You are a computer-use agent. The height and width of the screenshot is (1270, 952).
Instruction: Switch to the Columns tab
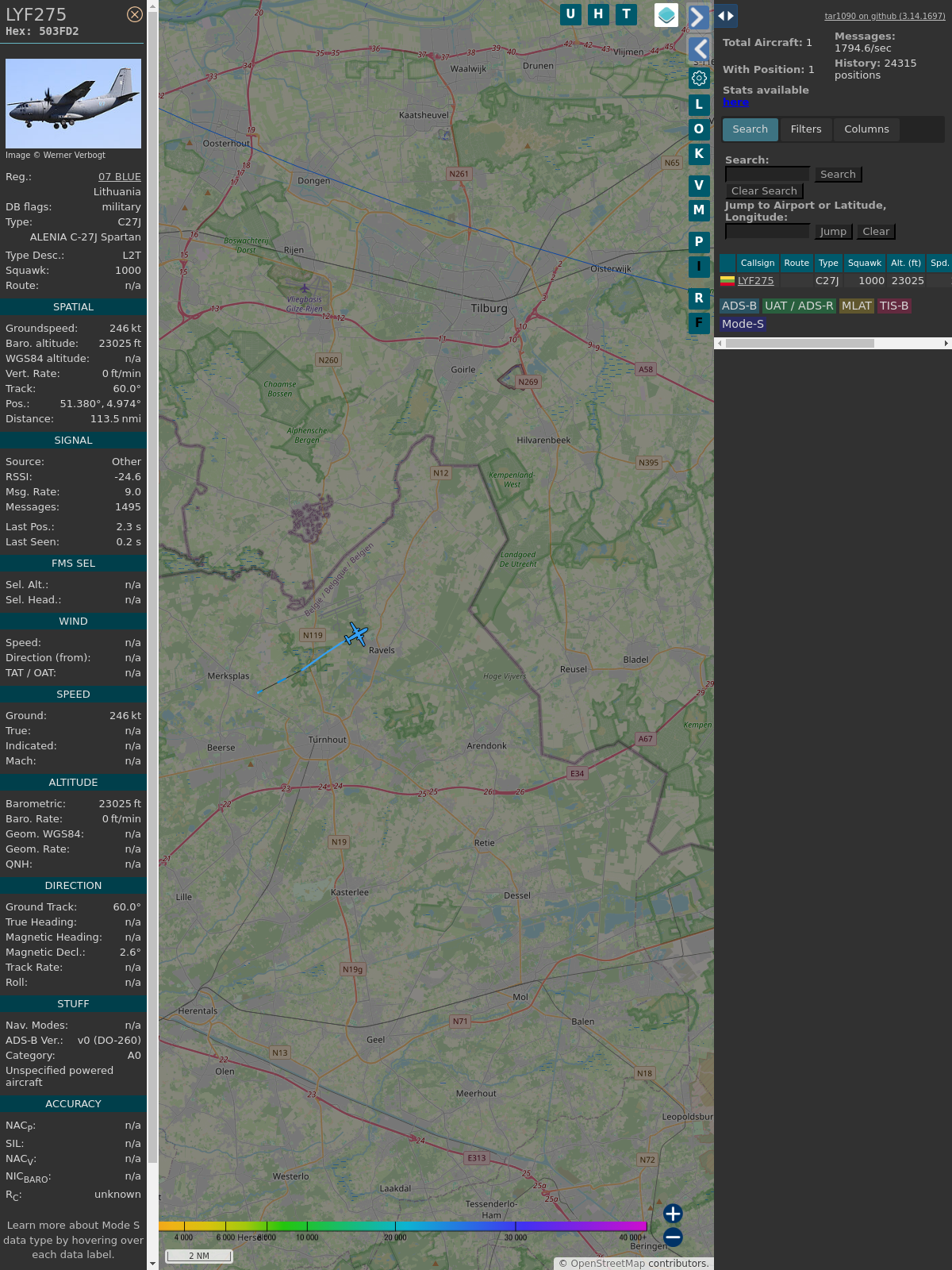point(866,129)
